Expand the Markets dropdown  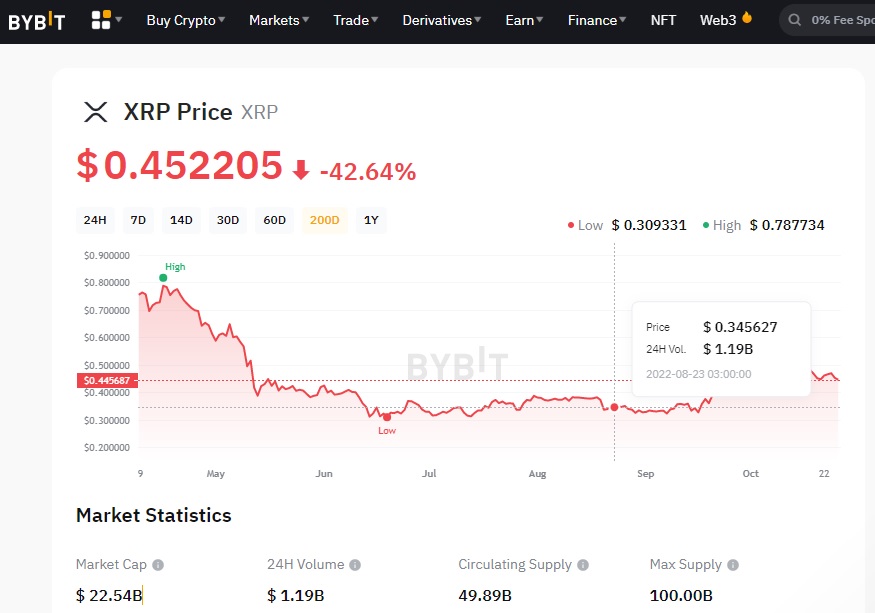(279, 20)
